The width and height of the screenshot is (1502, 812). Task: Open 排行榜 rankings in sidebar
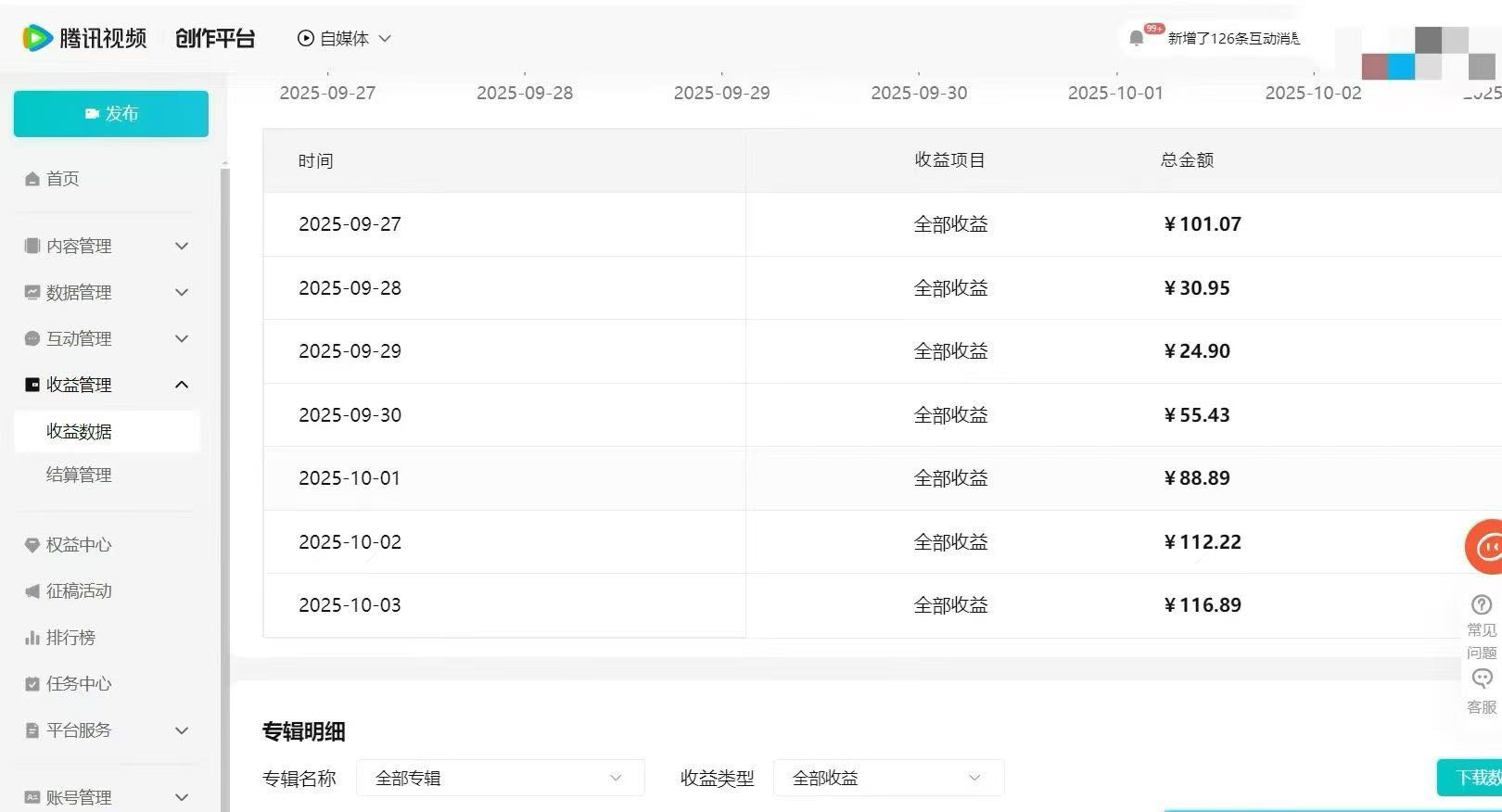coord(70,638)
